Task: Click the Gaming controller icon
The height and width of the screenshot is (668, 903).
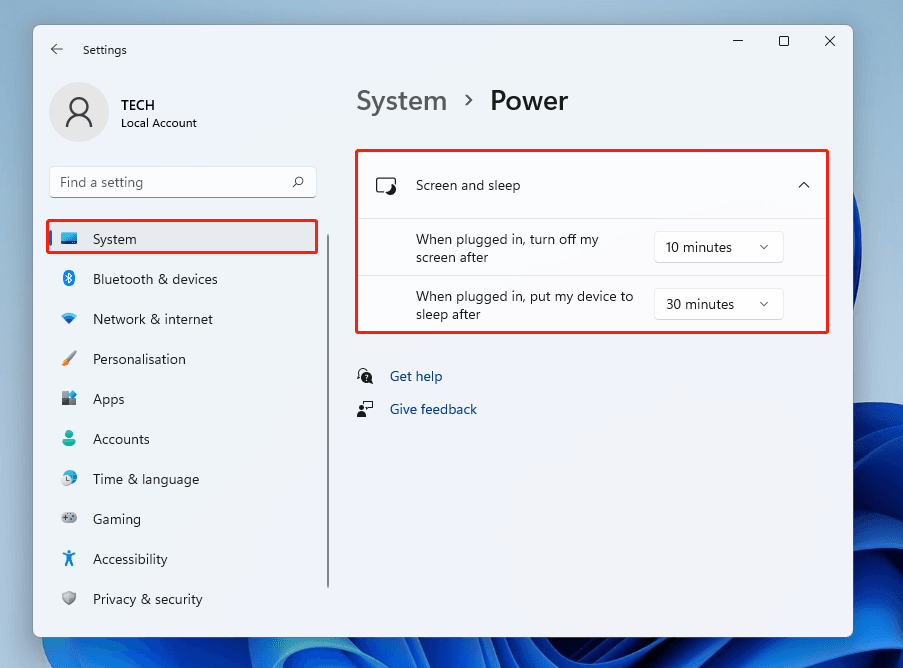Action: (x=69, y=518)
